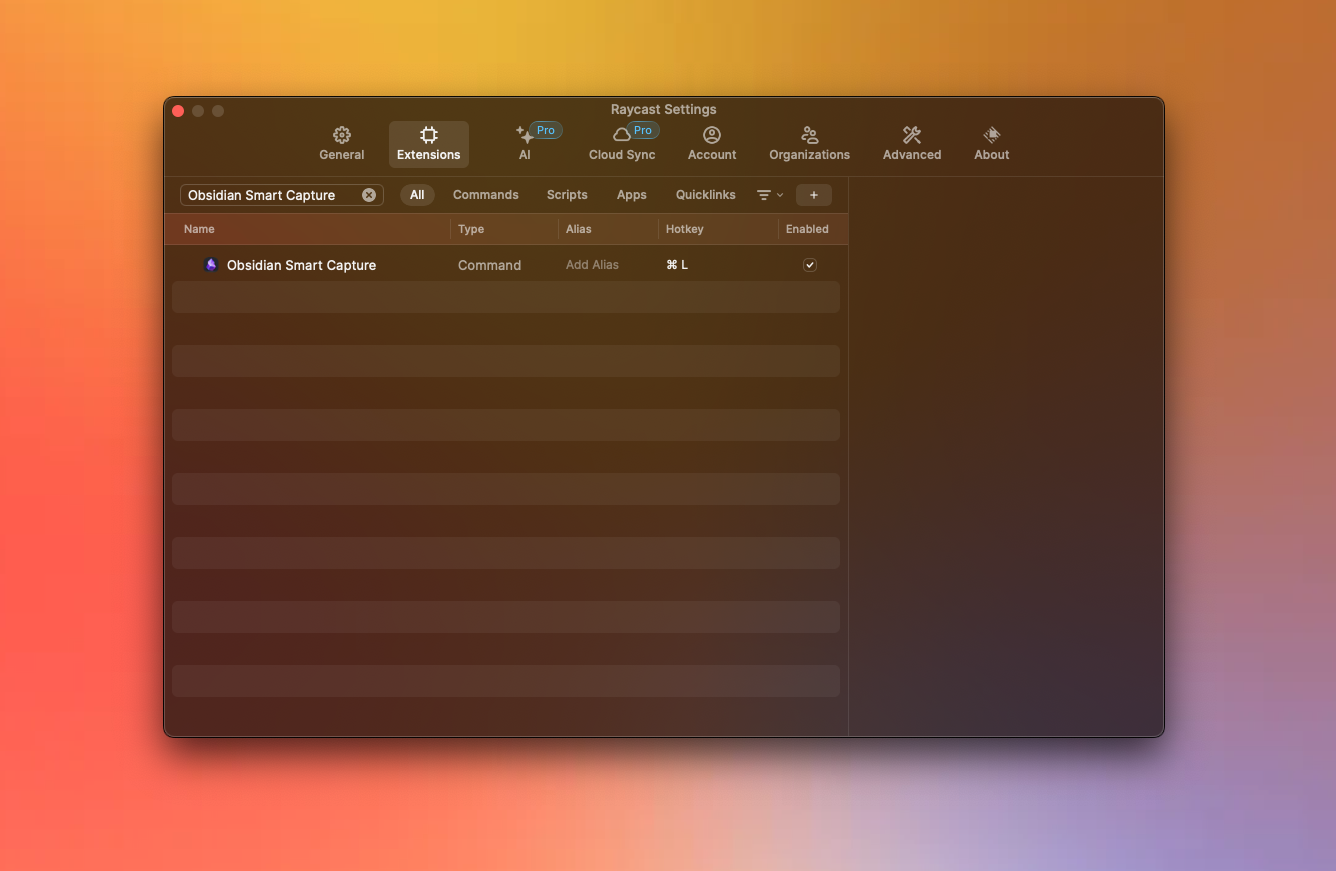Click the Hotkey column header
This screenshot has width=1336, height=871.
point(685,229)
